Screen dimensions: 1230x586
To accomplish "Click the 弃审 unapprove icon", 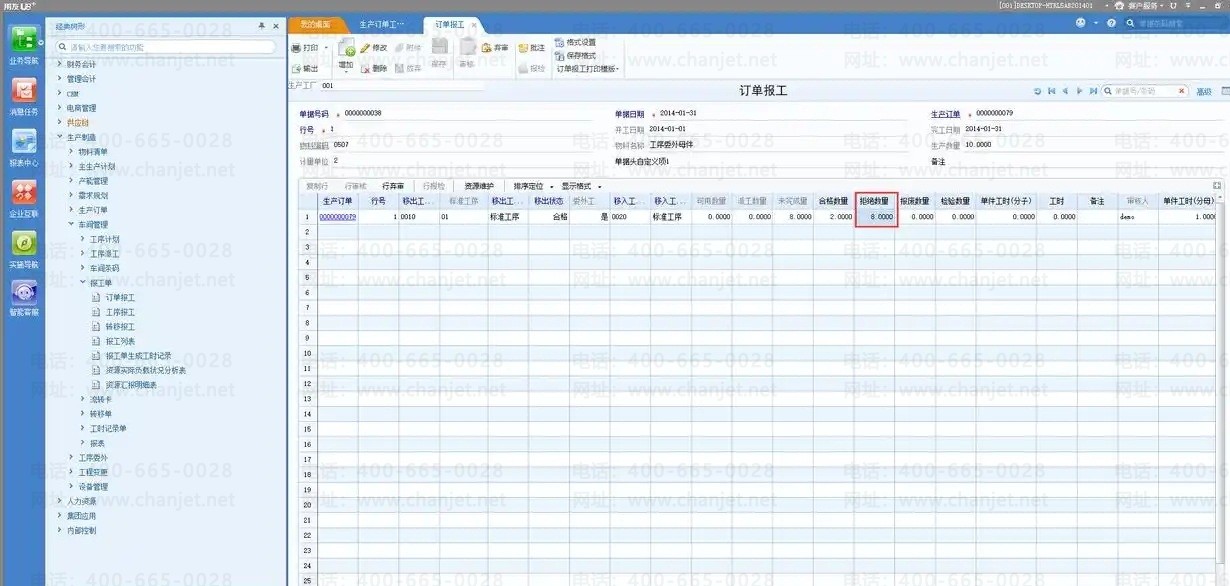I will tap(486, 47).
